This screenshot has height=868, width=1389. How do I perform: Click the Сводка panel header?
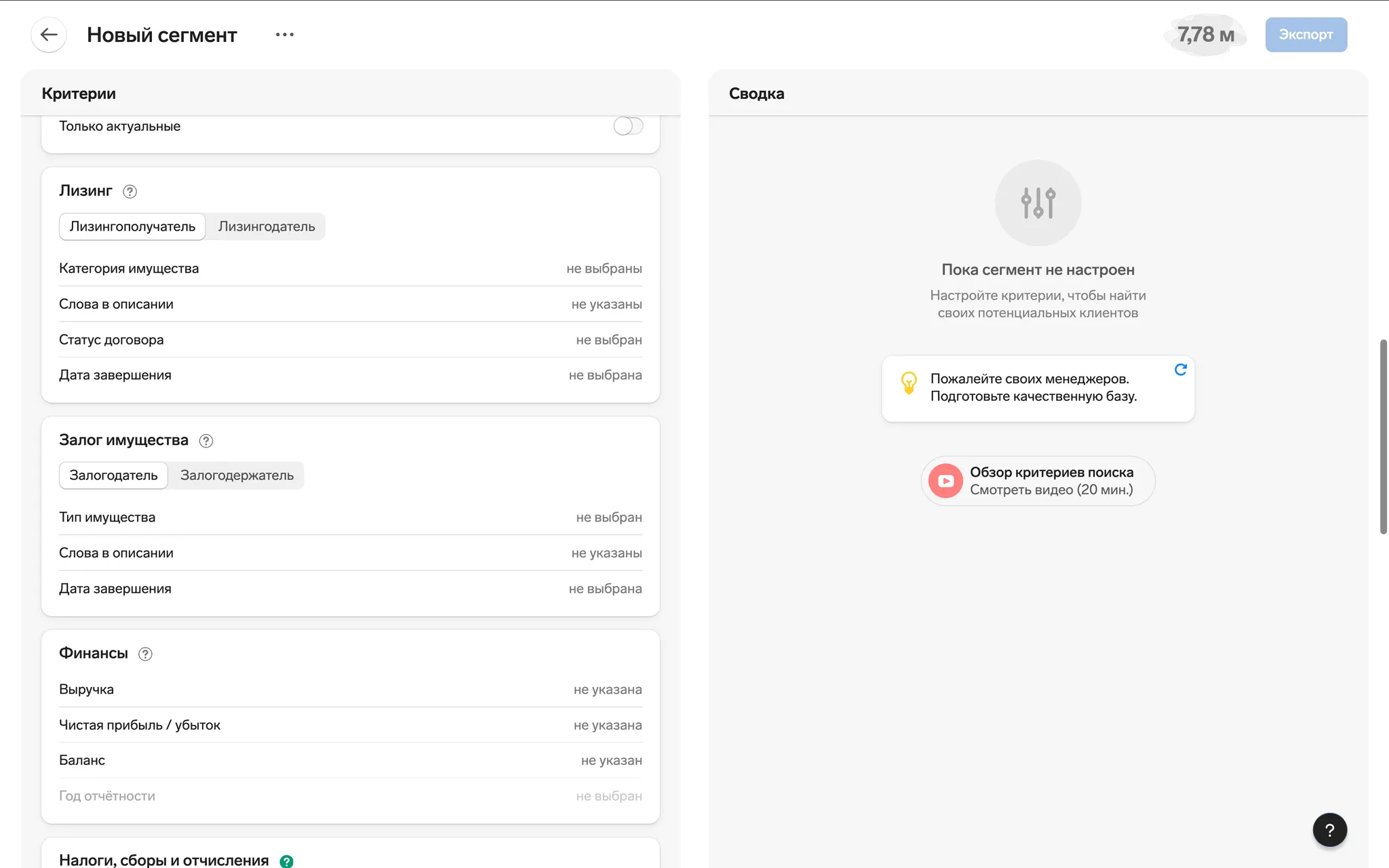point(1038,93)
